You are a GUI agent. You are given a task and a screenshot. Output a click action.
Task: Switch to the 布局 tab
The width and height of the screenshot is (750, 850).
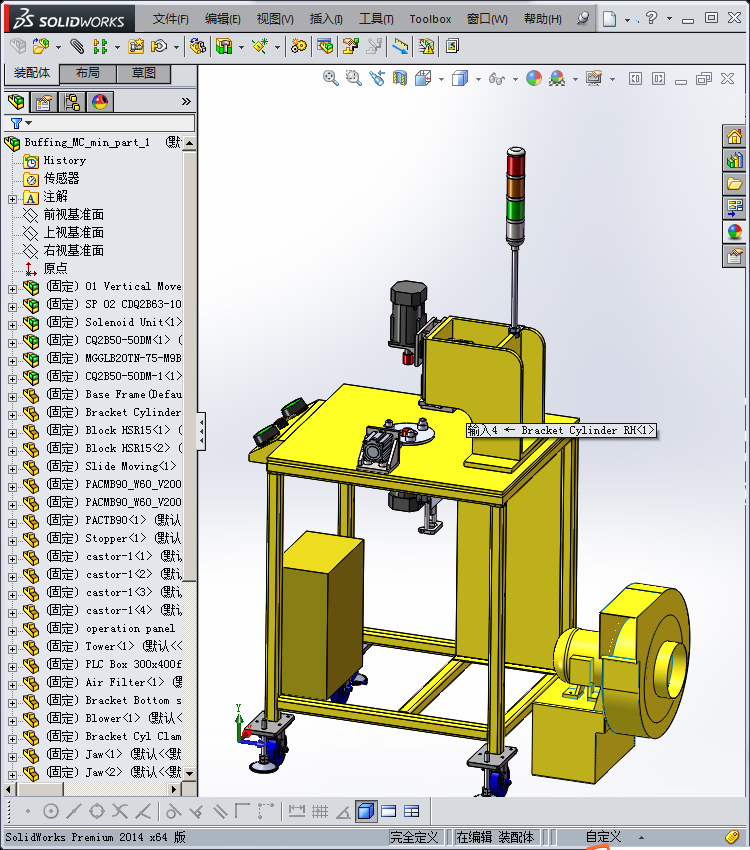point(87,73)
